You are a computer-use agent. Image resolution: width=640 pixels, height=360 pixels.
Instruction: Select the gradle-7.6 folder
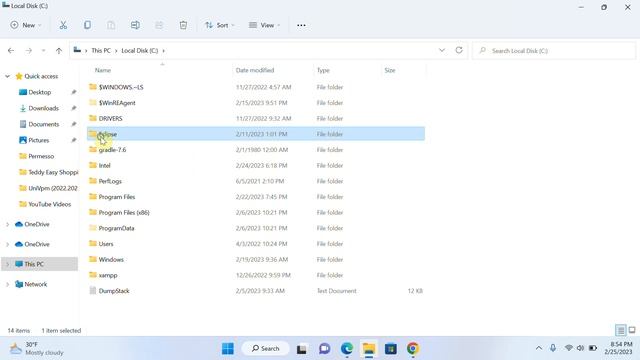point(112,150)
